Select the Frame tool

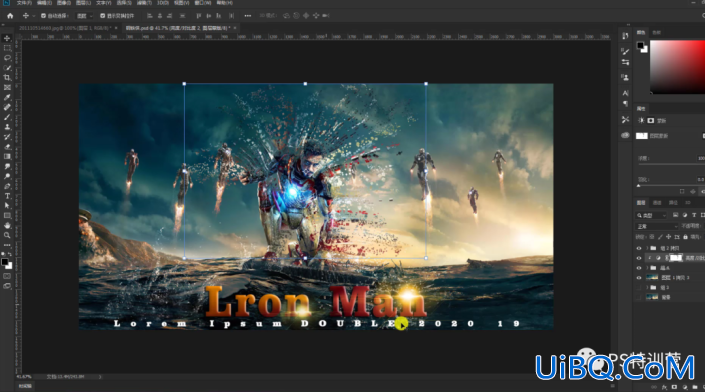pyautogui.click(x=7, y=88)
